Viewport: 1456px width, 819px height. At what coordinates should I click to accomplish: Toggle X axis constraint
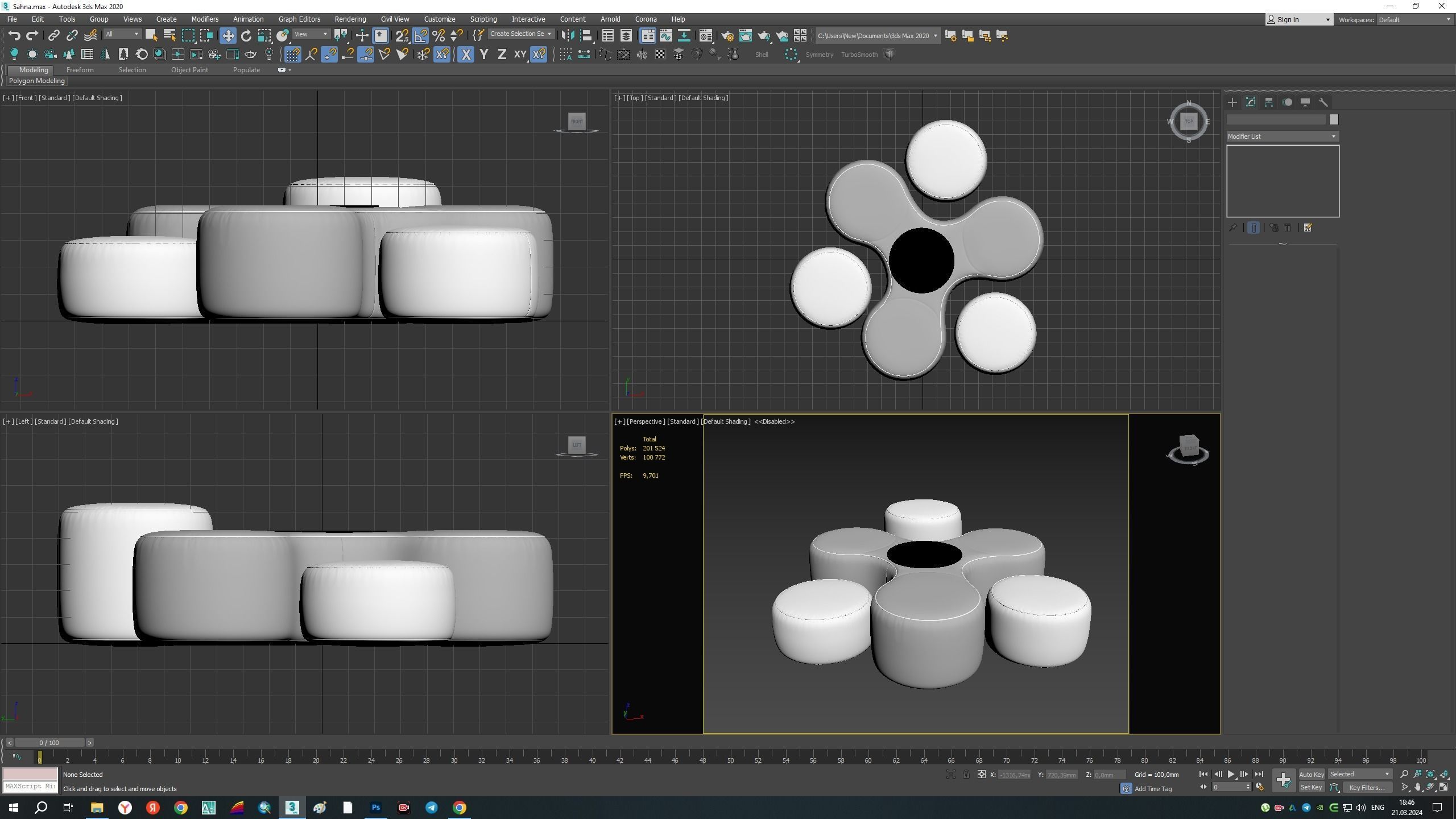466,55
